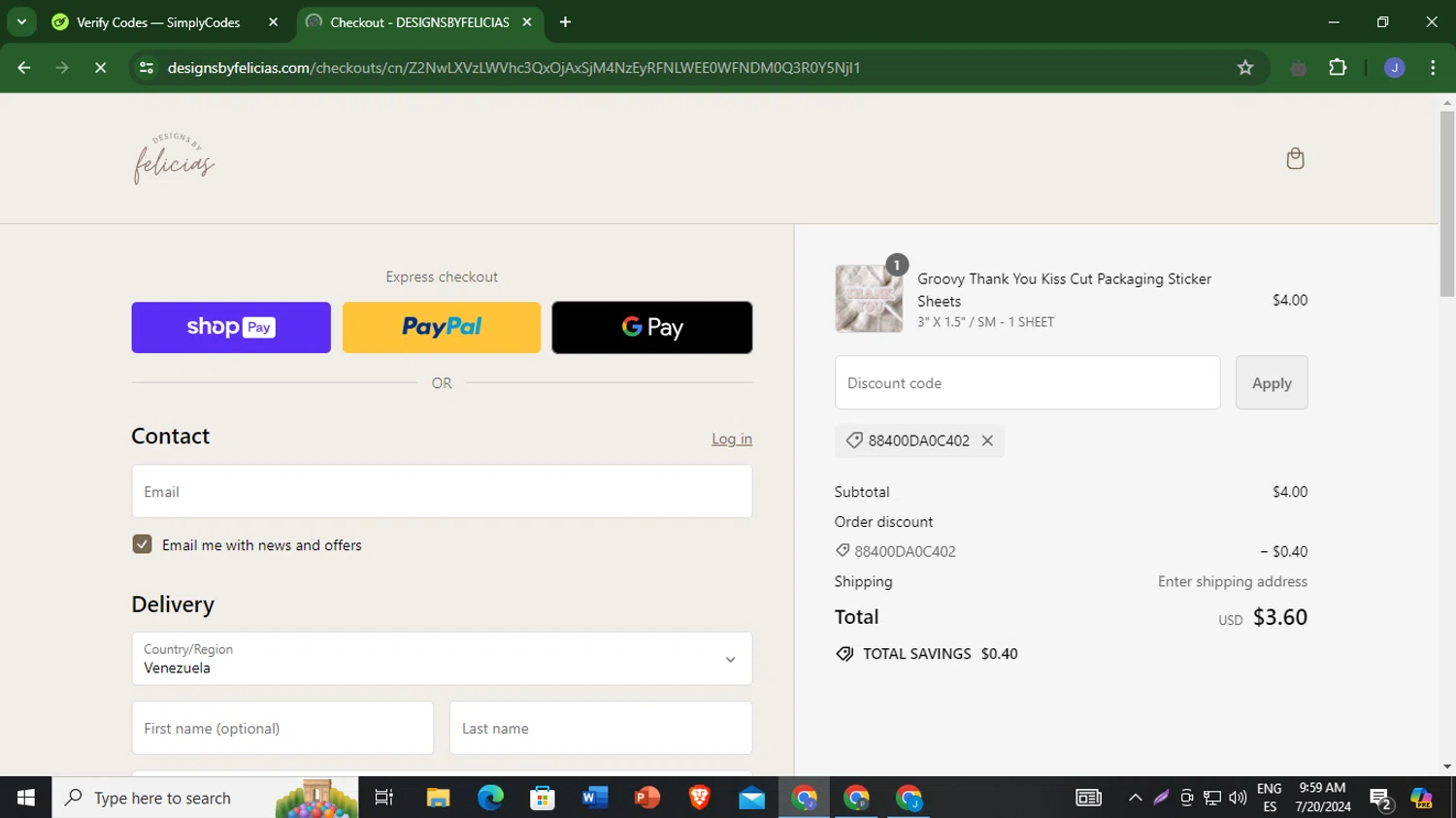The height and width of the screenshot is (818, 1456).
Task: Click the Groovy Thank You sticker thumbnail
Action: coord(869,299)
